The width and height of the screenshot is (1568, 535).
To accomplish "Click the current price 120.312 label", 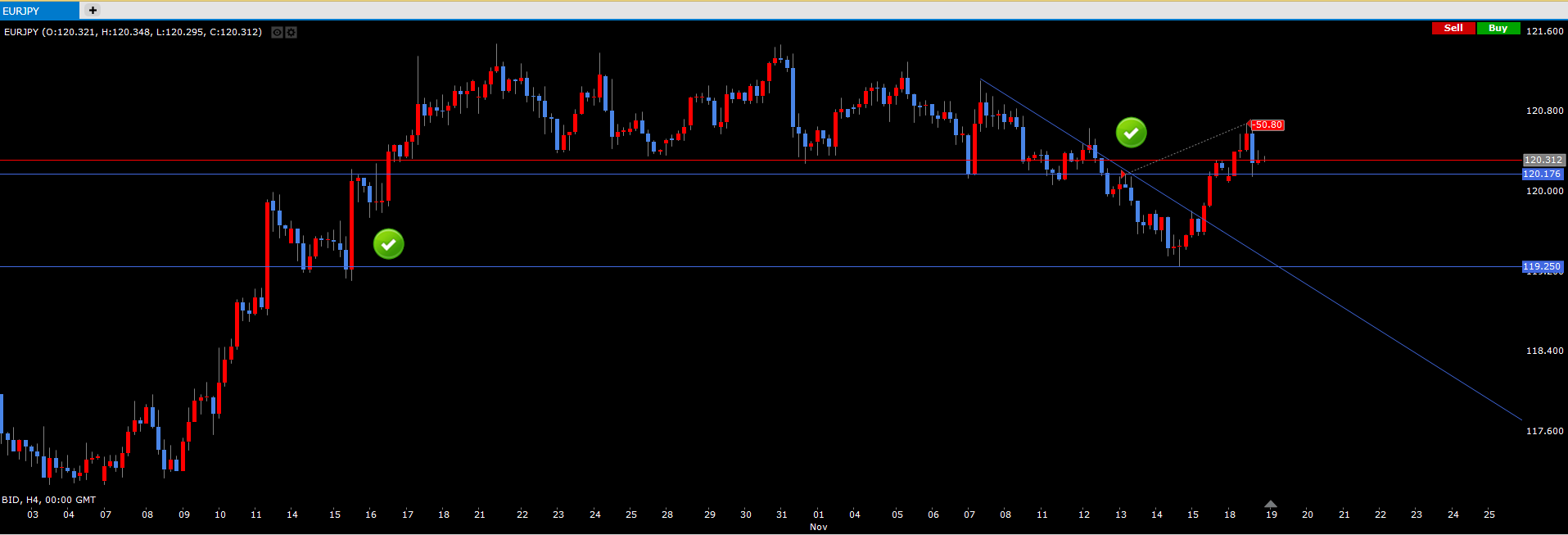I will click(x=1543, y=160).
